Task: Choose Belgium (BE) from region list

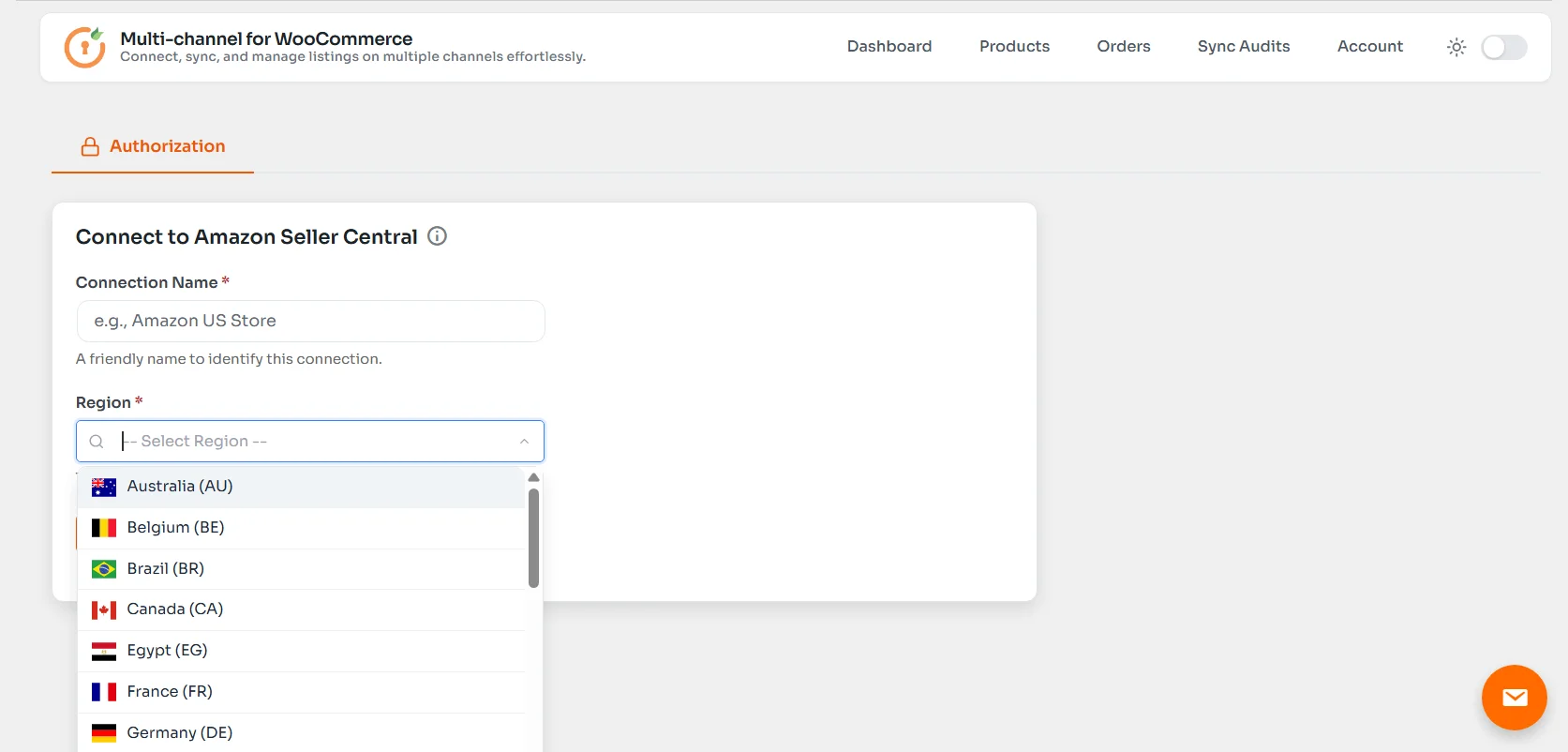Action: click(x=301, y=528)
